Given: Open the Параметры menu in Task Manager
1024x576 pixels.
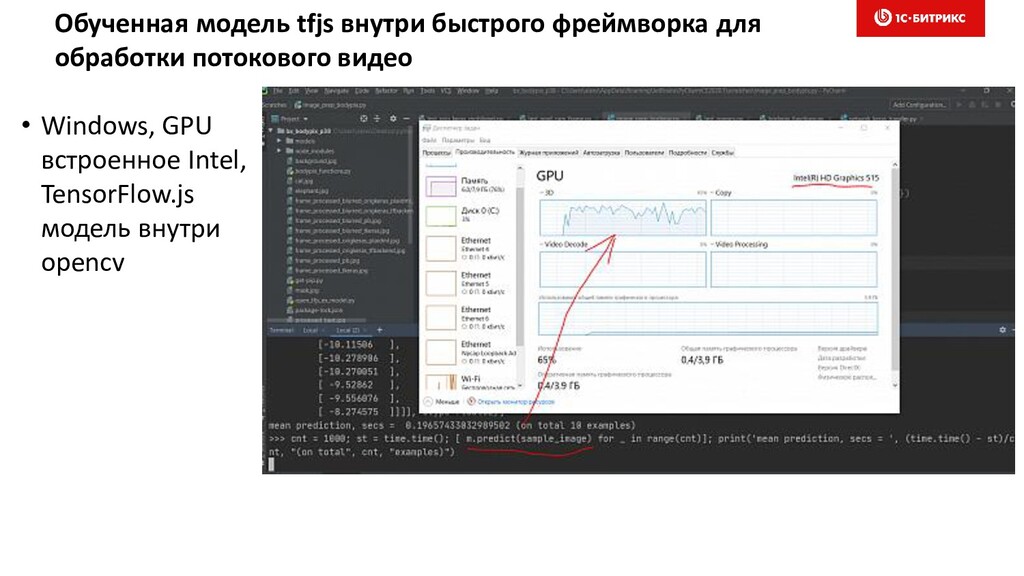Looking at the screenshot, I should coord(458,140).
